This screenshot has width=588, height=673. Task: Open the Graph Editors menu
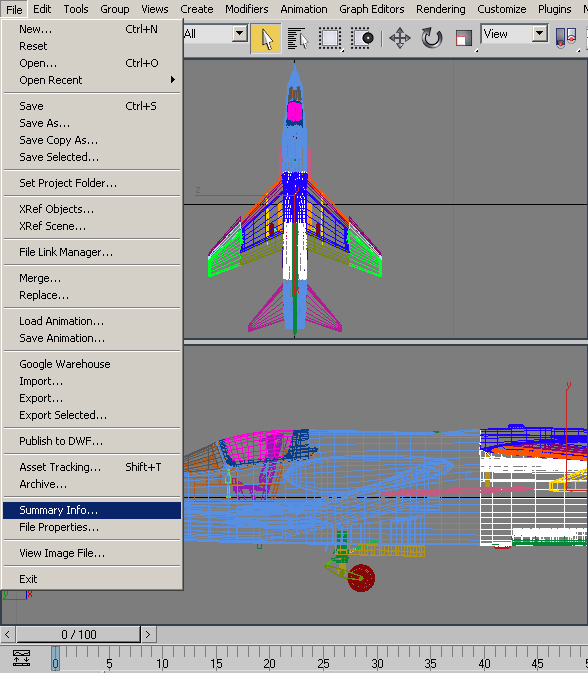point(372,9)
